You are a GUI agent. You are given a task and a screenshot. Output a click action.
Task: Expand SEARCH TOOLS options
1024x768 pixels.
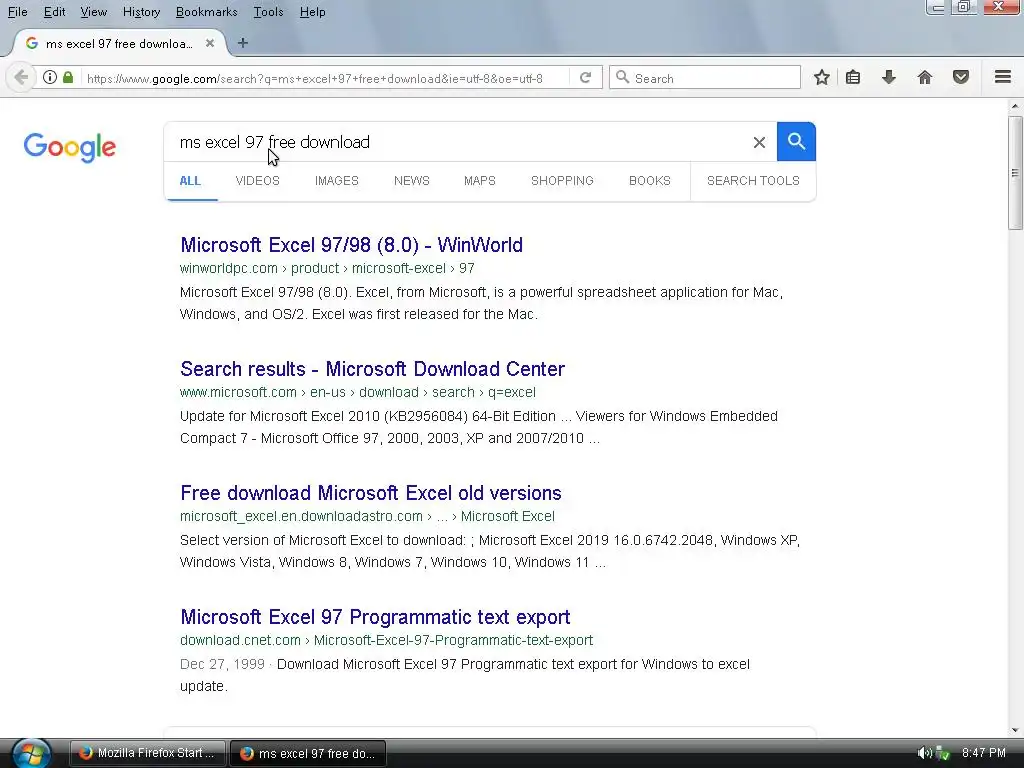pyautogui.click(x=753, y=181)
